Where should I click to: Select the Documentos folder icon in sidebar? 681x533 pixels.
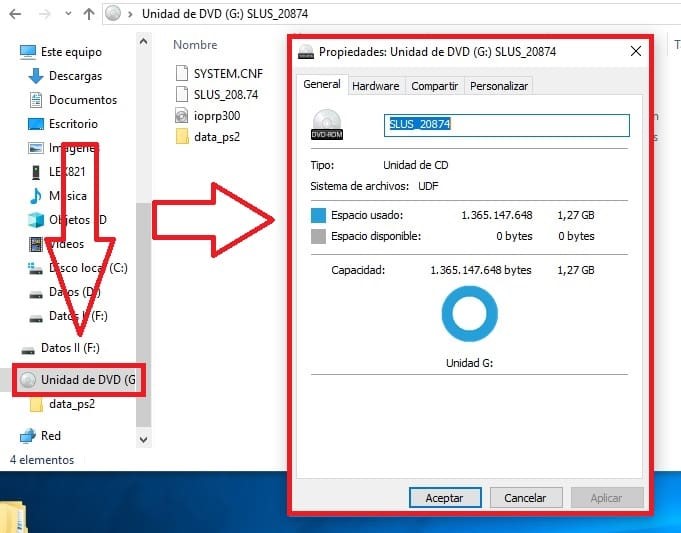(36, 100)
